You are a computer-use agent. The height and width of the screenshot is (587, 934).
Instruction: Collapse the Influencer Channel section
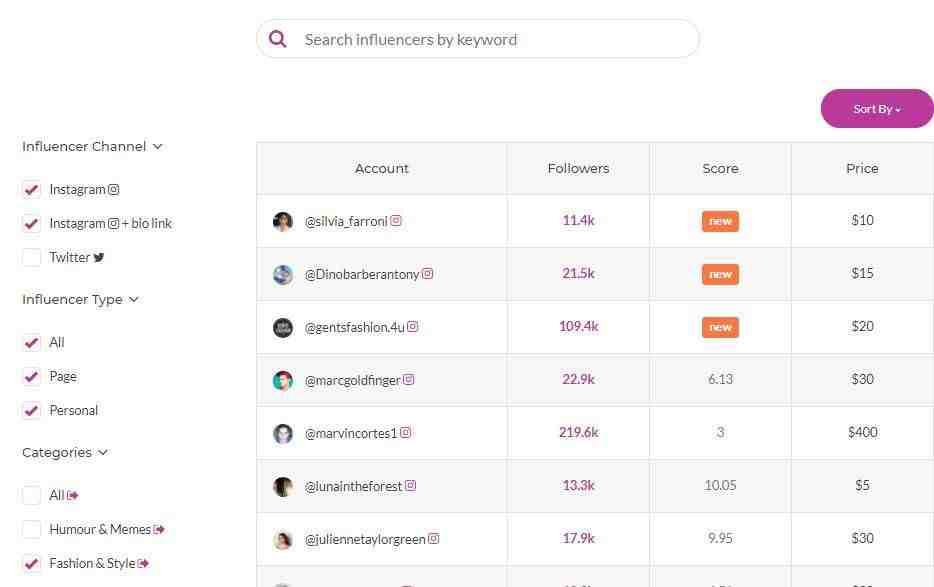(157, 147)
